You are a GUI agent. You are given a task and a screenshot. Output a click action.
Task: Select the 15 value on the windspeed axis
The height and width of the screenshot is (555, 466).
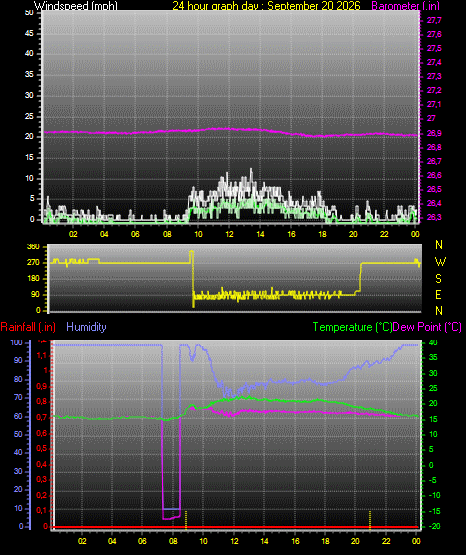point(29,158)
